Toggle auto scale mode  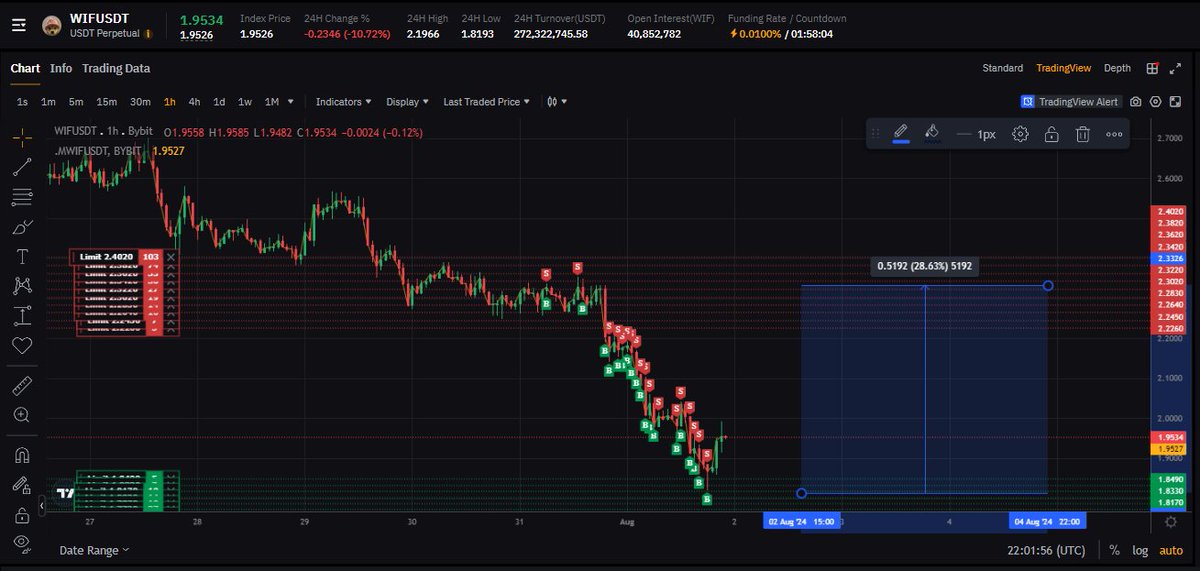(x=1170, y=550)
